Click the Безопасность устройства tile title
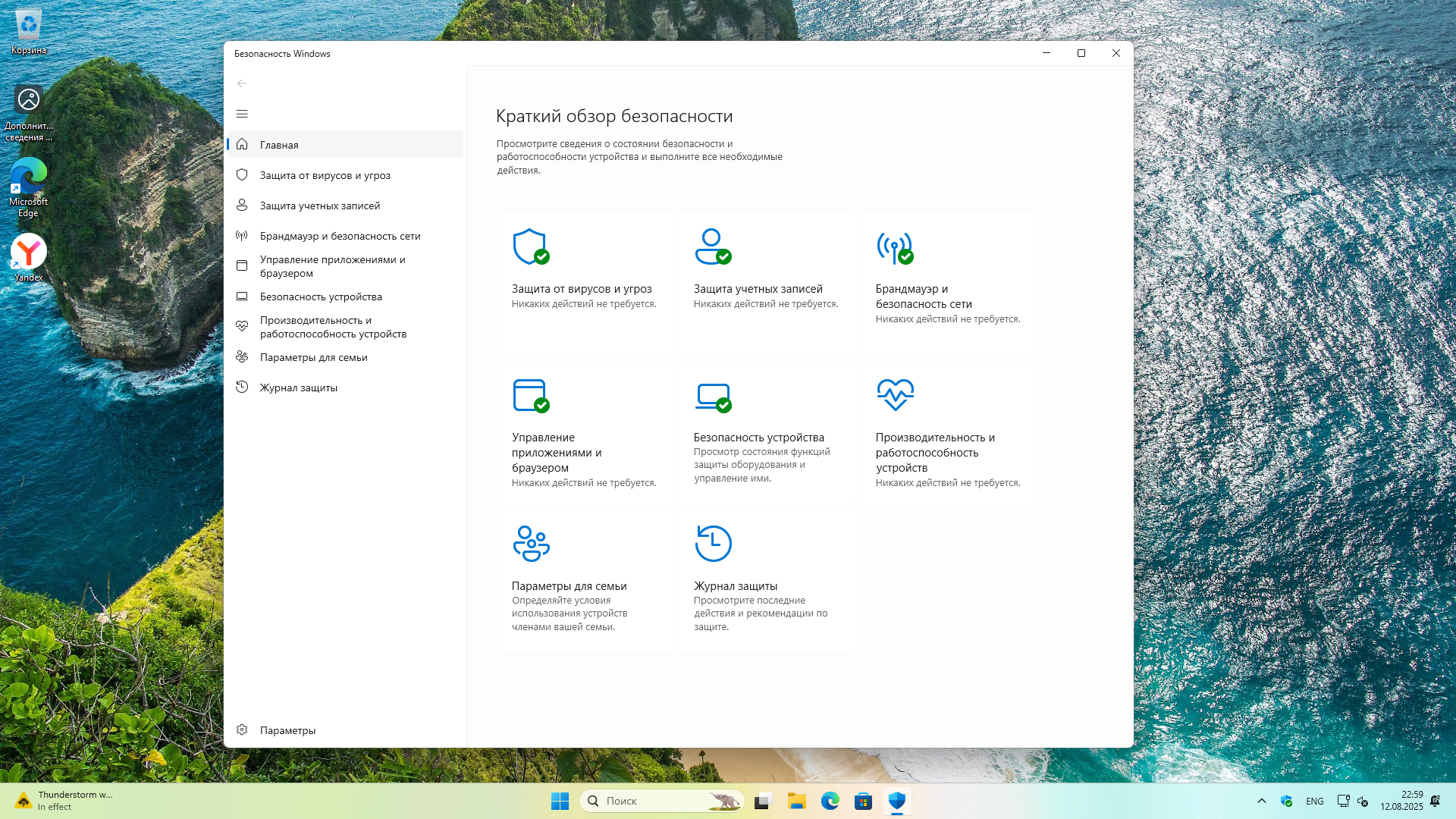Viewport: 1456px width, 819px height. point(758,438)
